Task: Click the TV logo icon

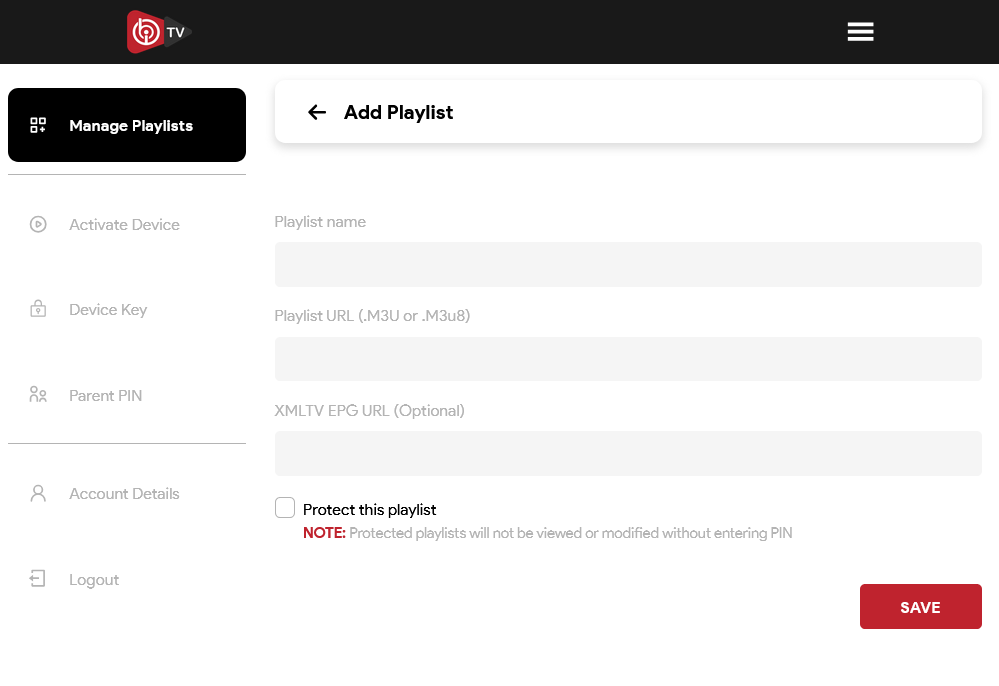Action: (x=157, y=32)
